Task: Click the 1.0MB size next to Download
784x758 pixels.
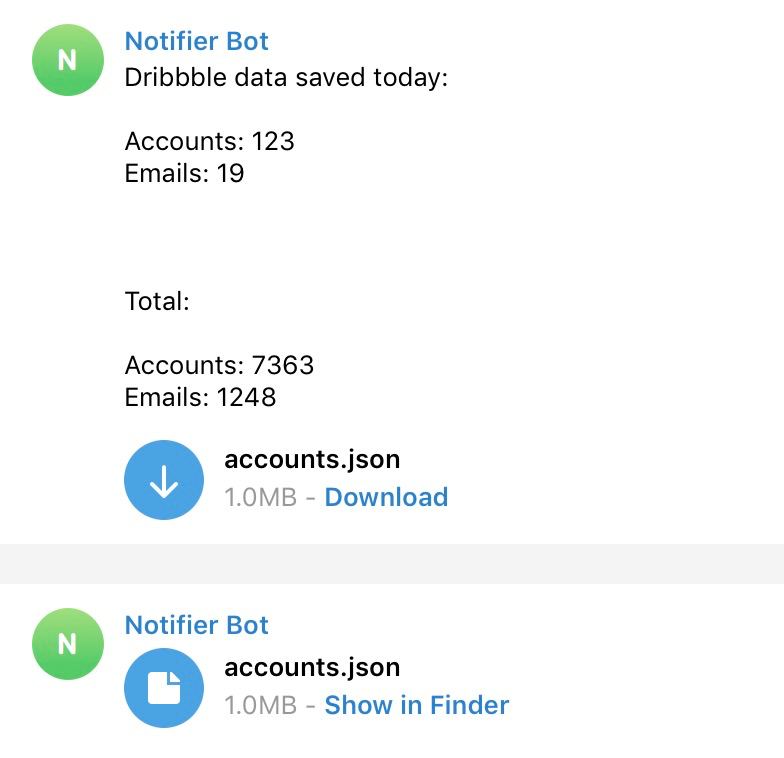Action: (260, 497)
